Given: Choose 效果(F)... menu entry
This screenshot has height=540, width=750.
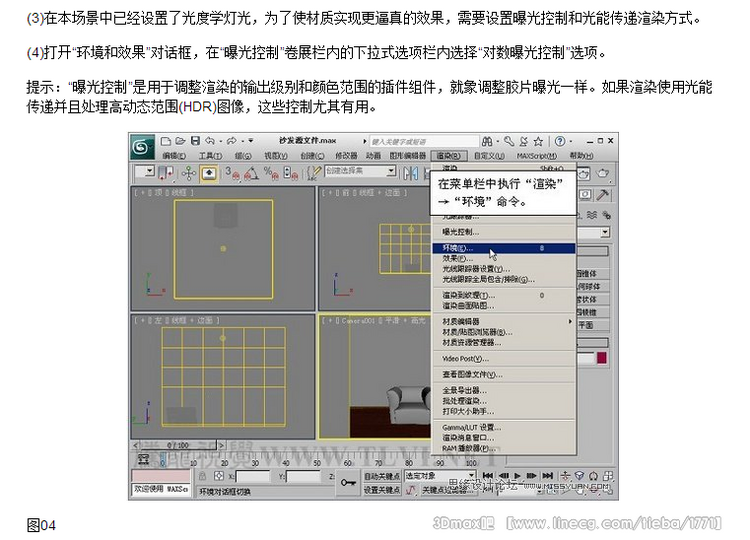Looking at the screenshot, I should [x=504, y=258].
